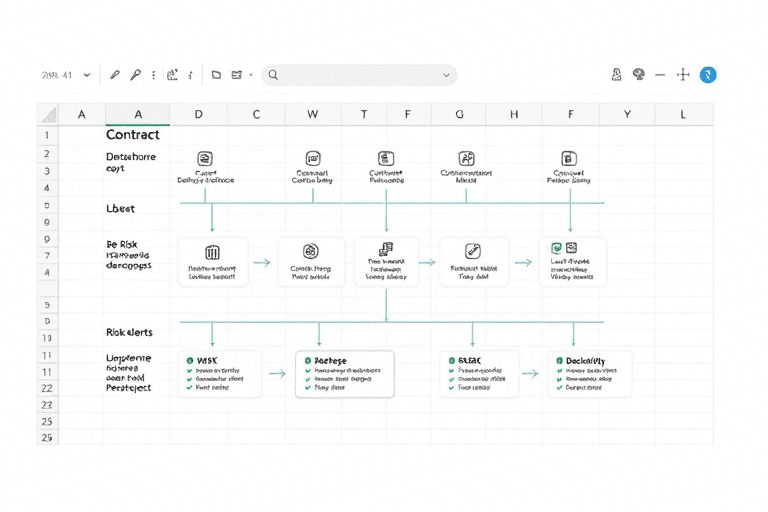Click the document icon under column F
The image size is (768, 512).
click(569, 158)
